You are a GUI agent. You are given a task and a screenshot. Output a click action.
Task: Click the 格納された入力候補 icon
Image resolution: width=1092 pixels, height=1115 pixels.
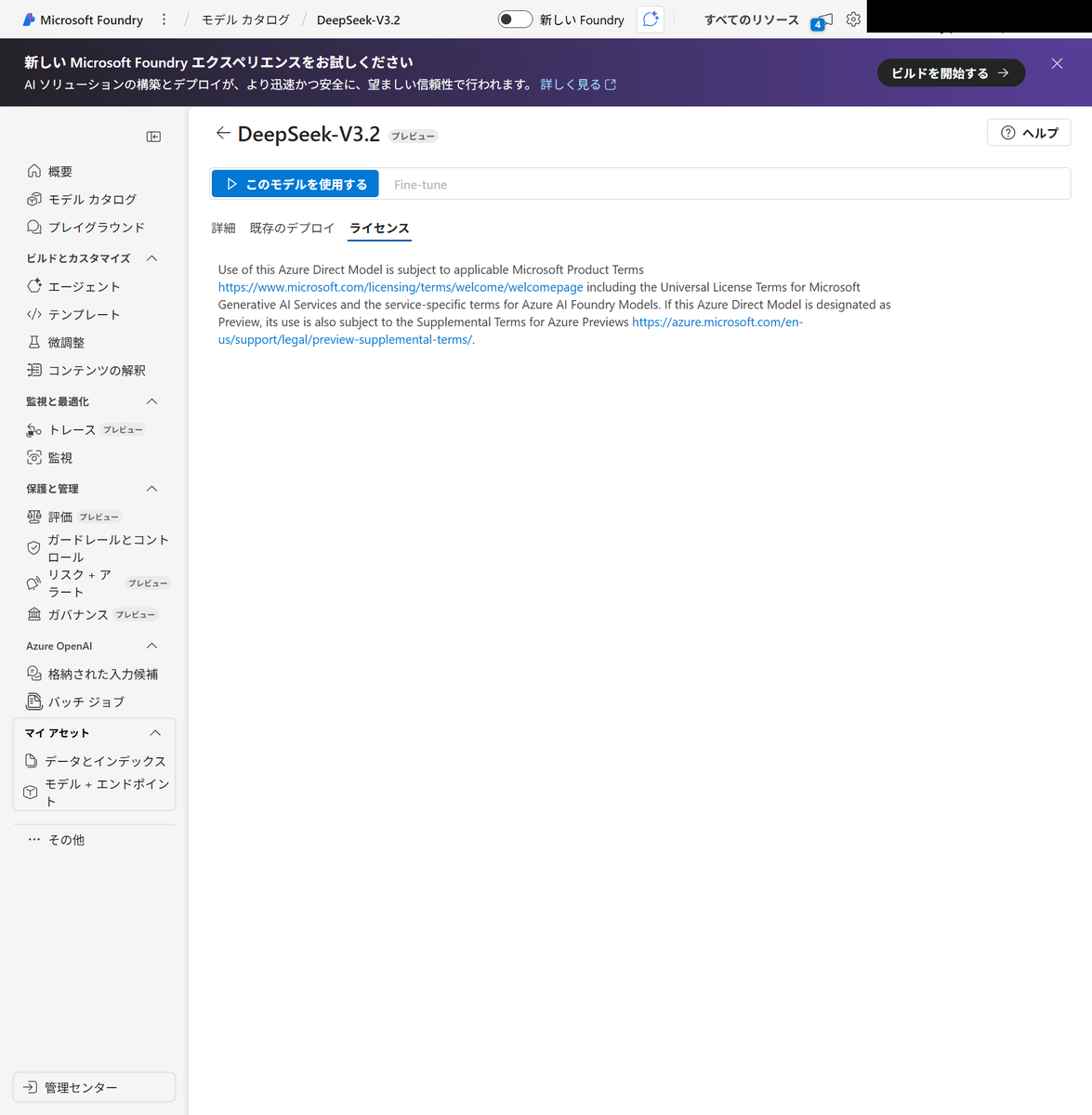(x=34, y=674)
